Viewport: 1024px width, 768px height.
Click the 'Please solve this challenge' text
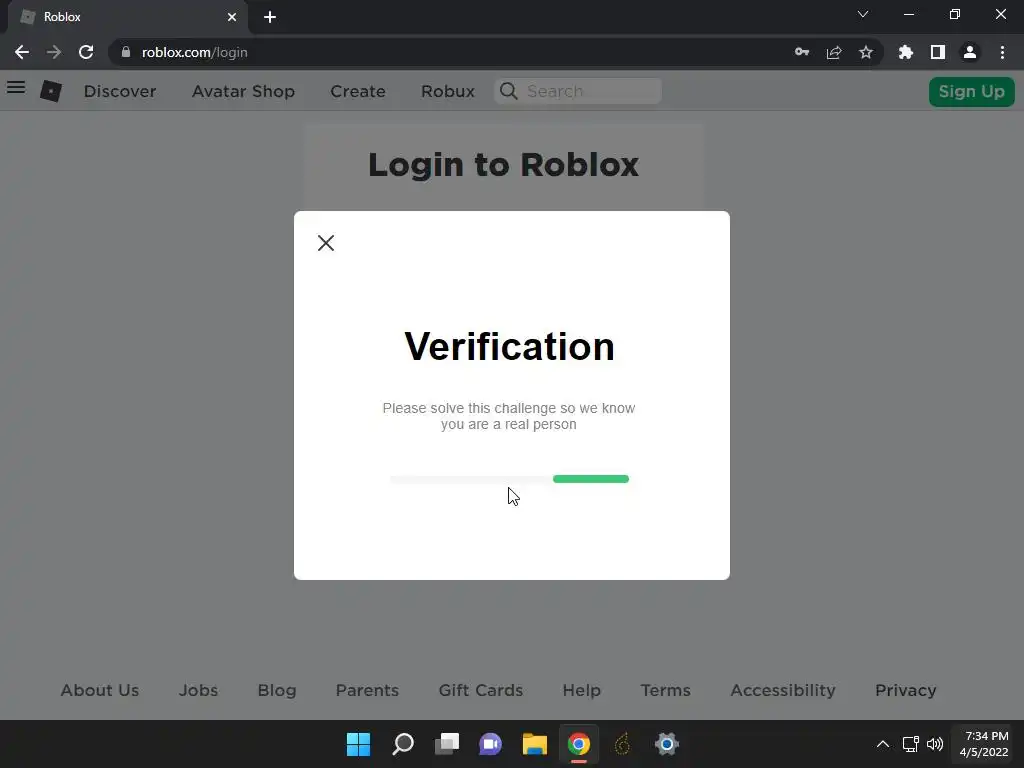[x=509, y=416]
